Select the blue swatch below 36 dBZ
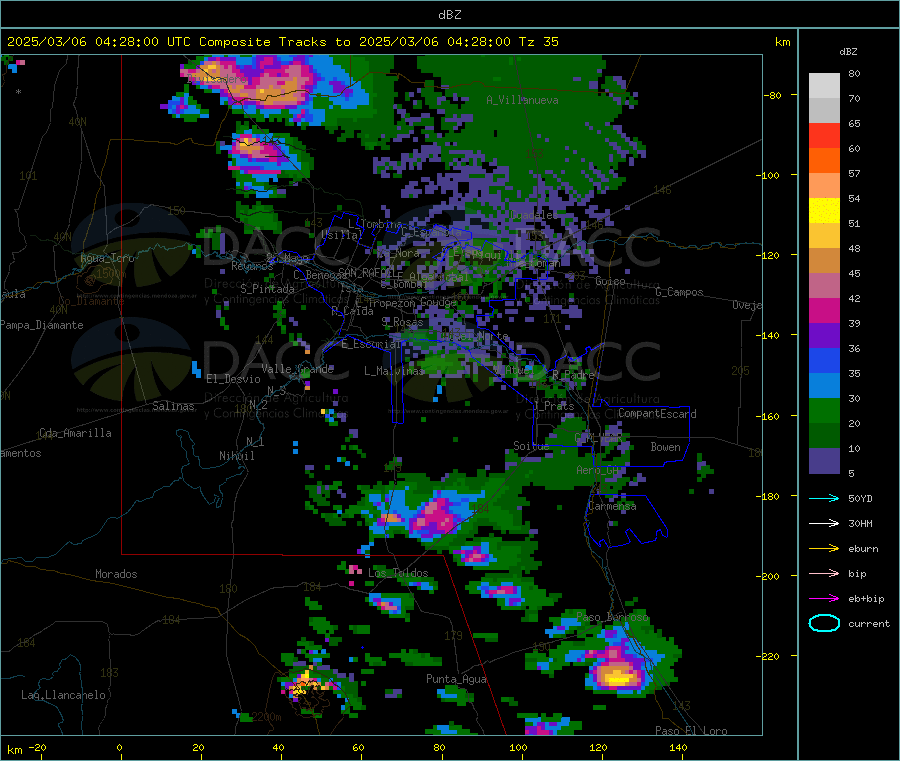 coord(824,360)
